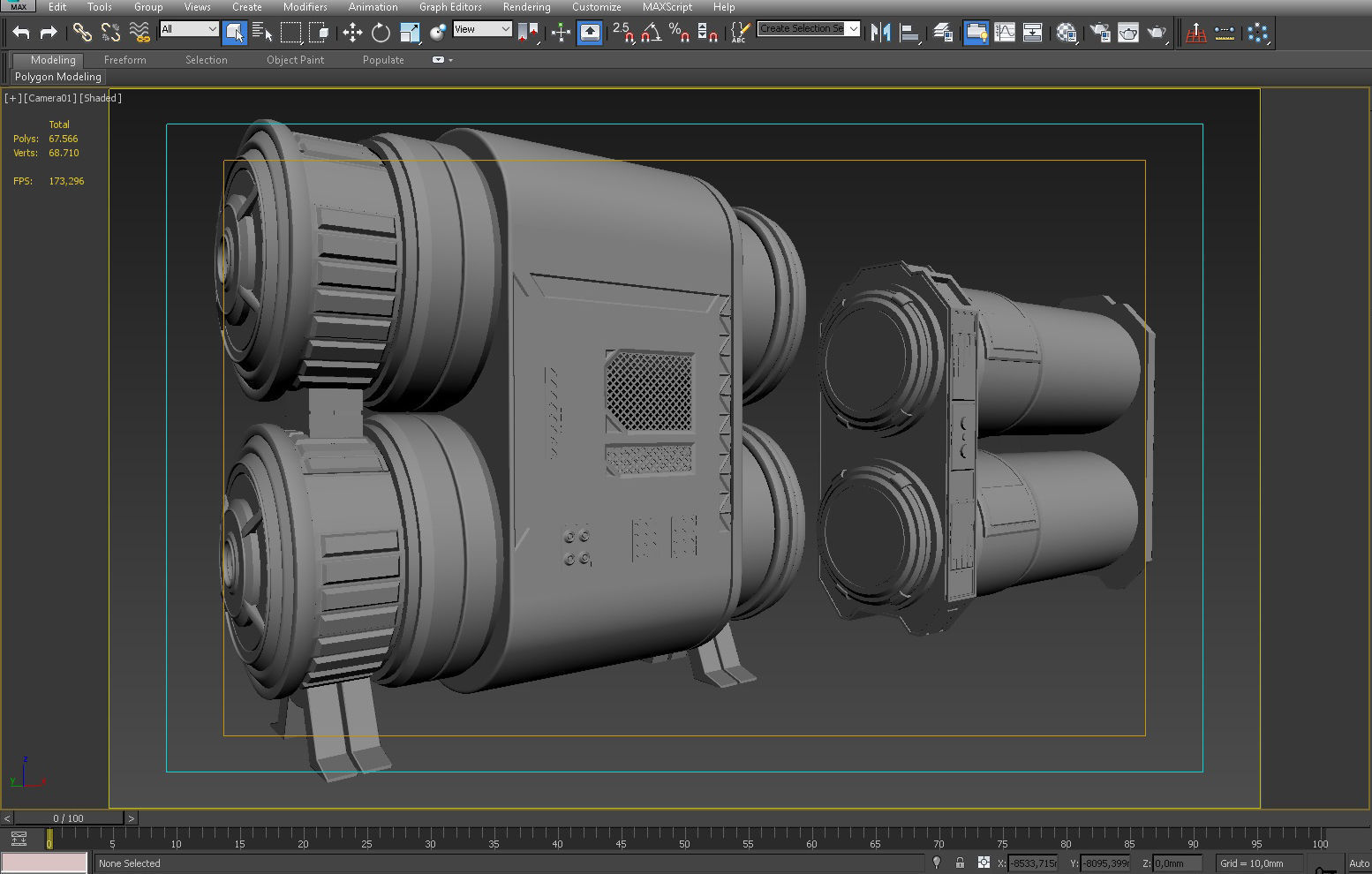The image size is (1372, 874).
Task: Click the Undo button
Action: (x=21, y=33)
